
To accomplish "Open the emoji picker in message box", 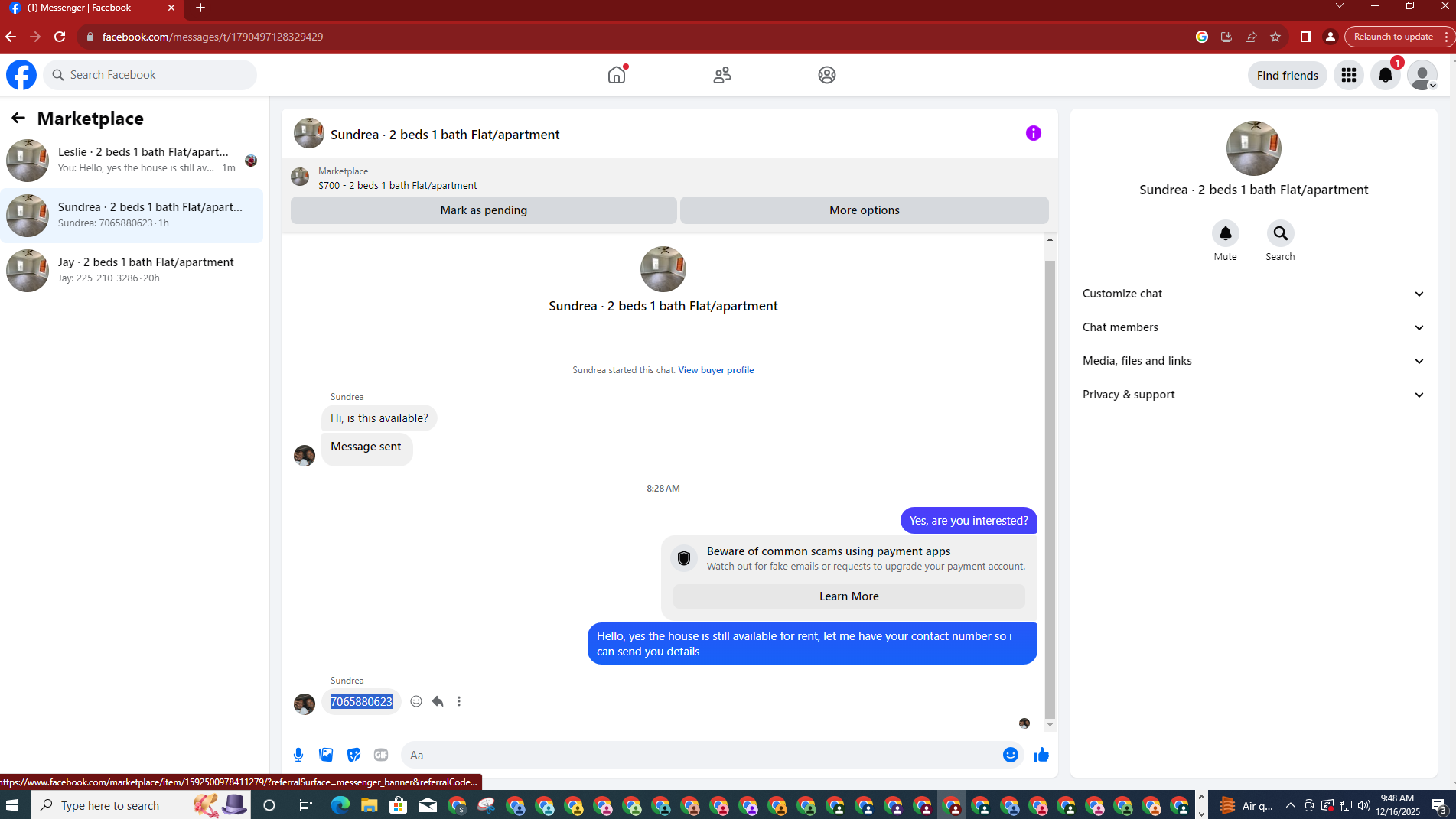I will [x=1011, y=755].
